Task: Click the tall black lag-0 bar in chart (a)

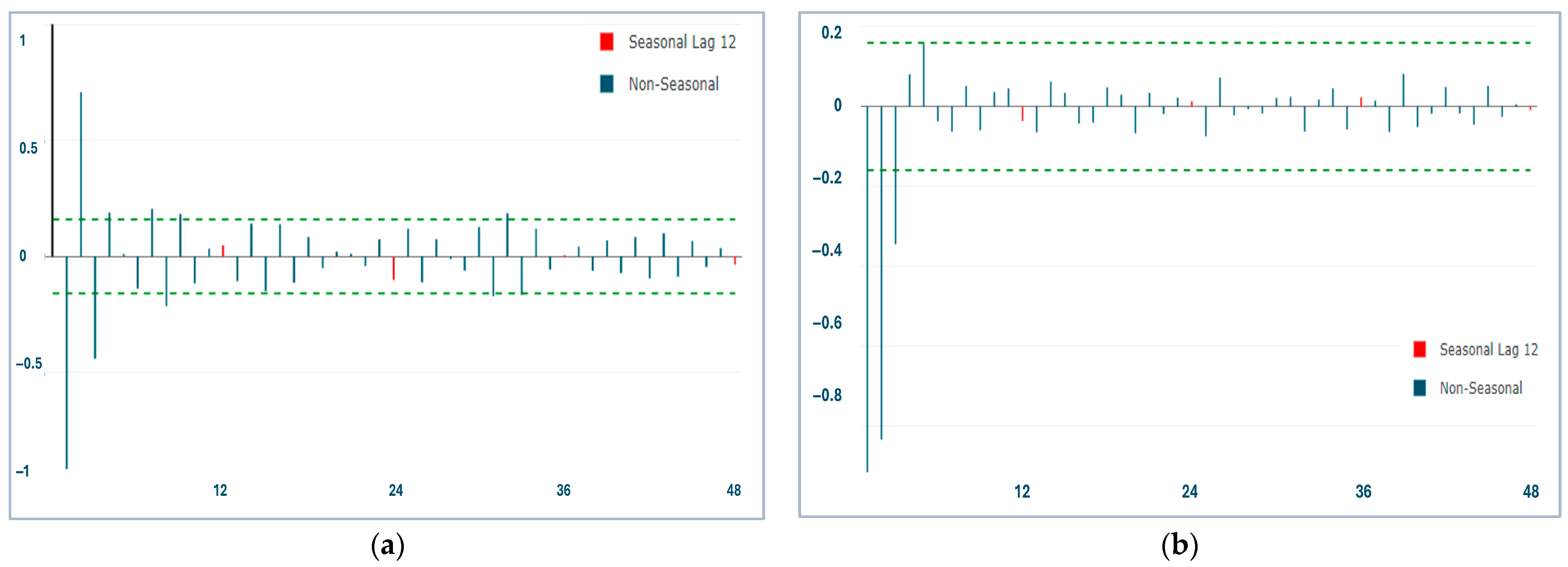Action: click(x=52, y=140)
